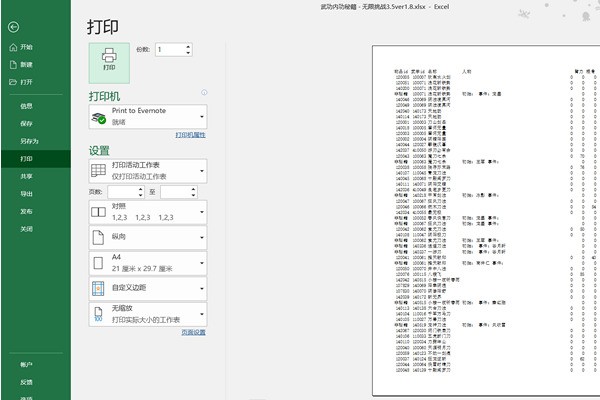Click the 设置 section heading

[99, 150]
